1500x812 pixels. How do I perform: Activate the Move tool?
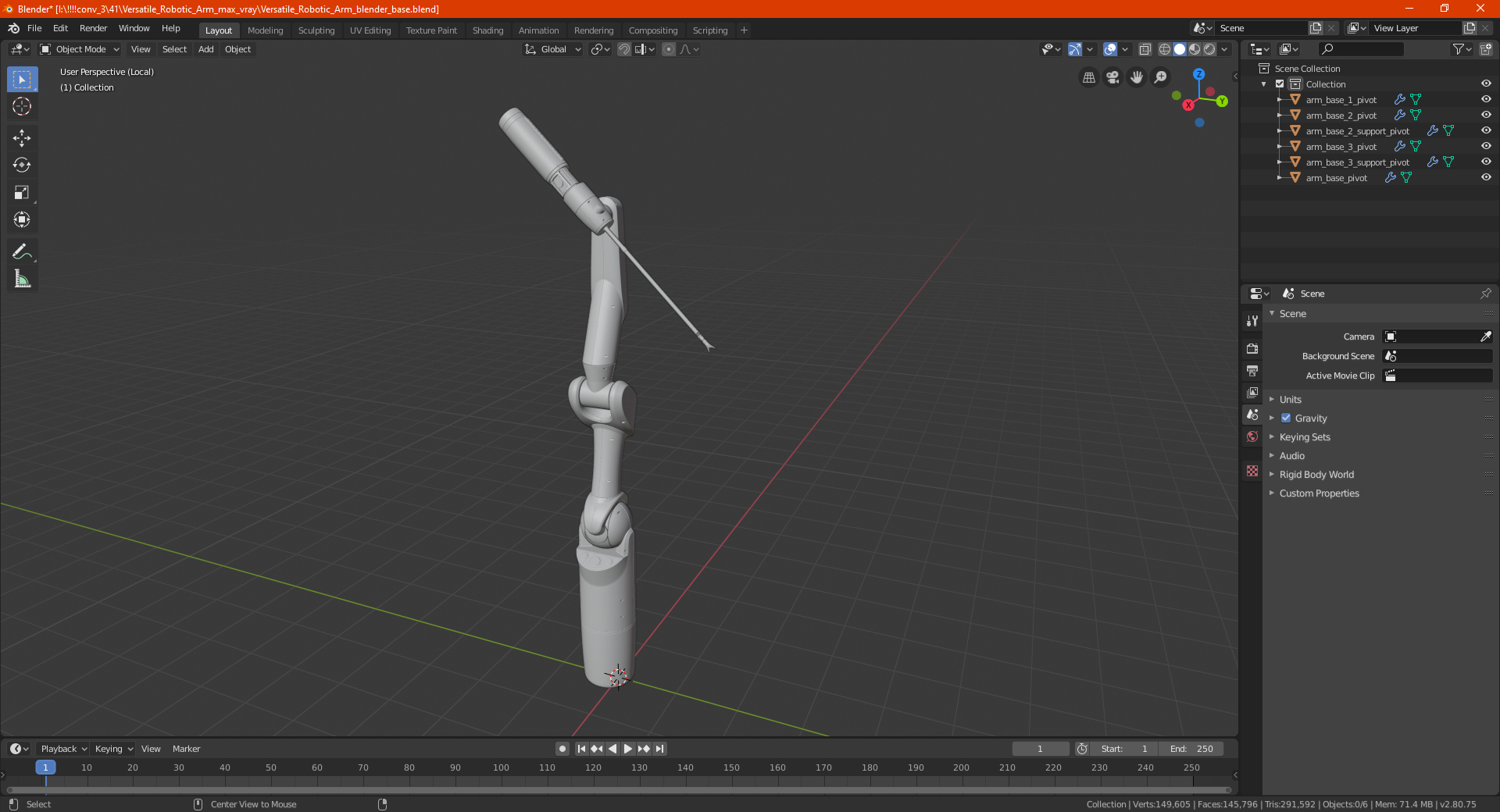[x=22, y=138]
